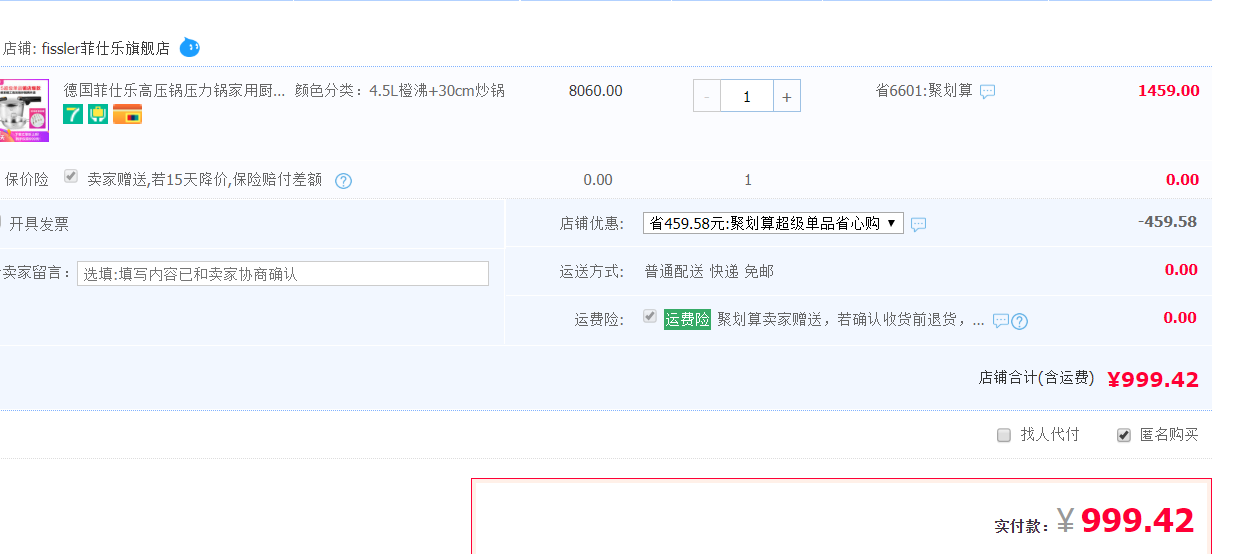Click the comment bubble icon beside the store discount dropdown
Image resolution: width=1251 pixels, height=554 pixels.
pos(918,225)
